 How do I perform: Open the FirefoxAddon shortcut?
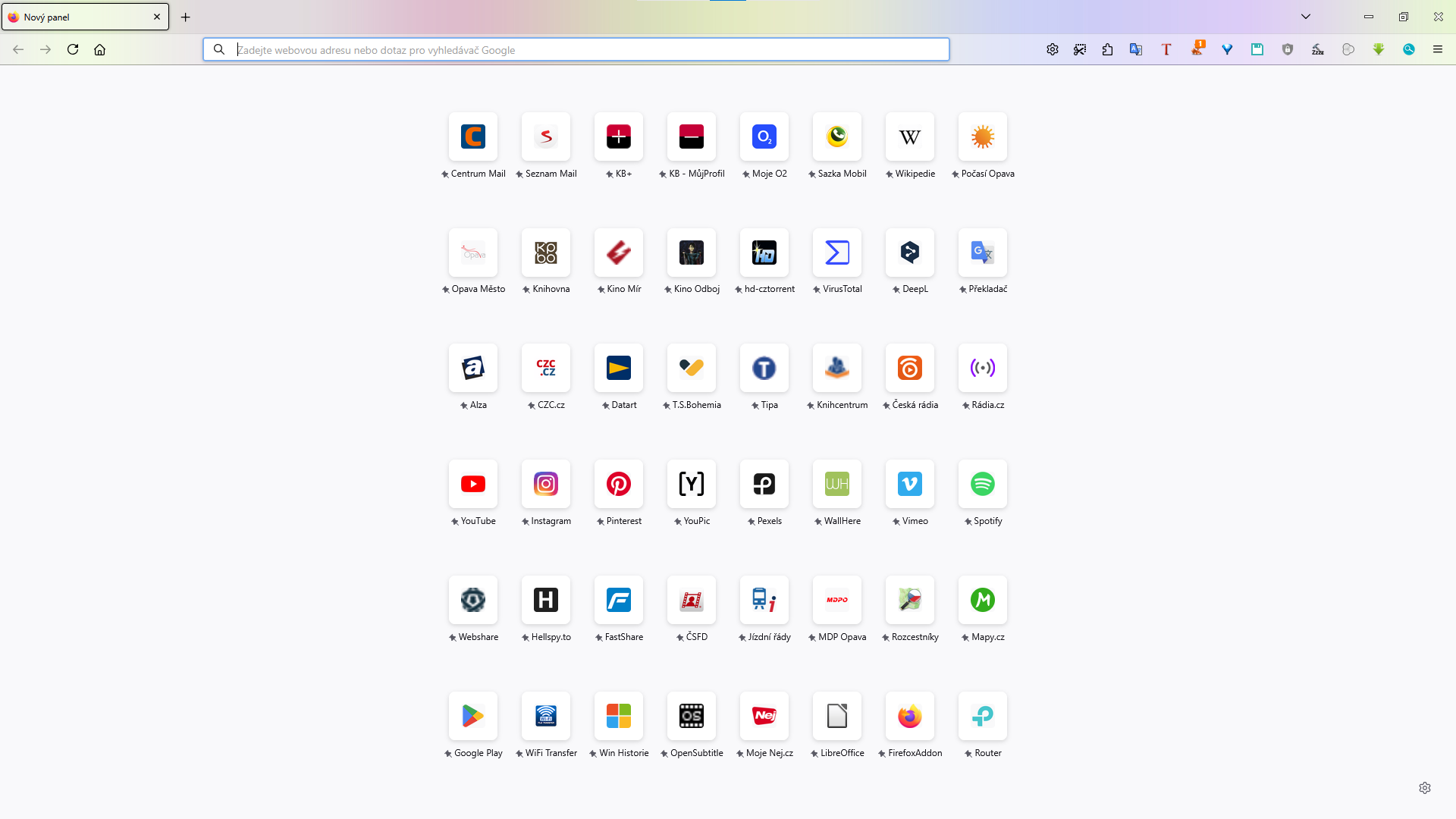click(x=910, y=717)
